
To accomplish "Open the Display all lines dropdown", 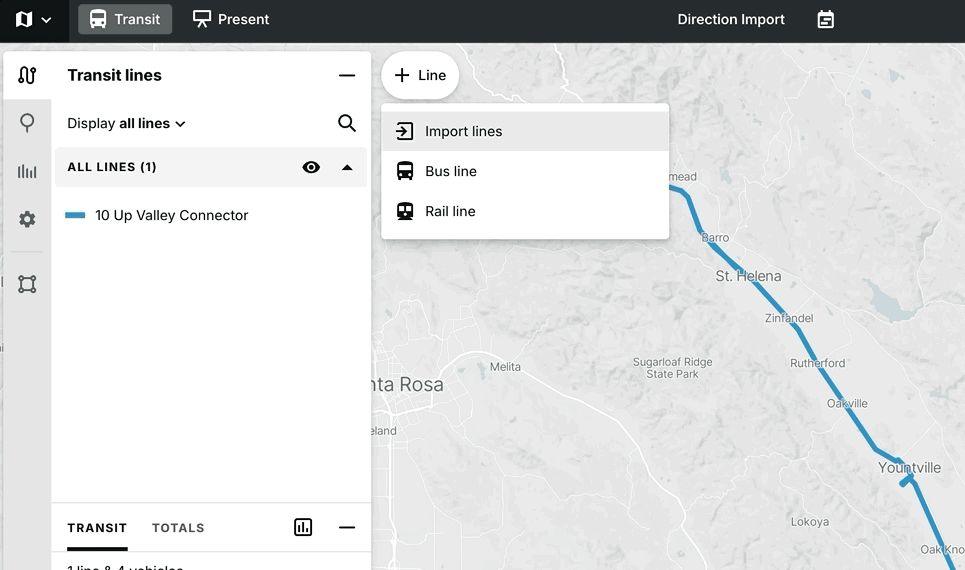I will (126, 123).
